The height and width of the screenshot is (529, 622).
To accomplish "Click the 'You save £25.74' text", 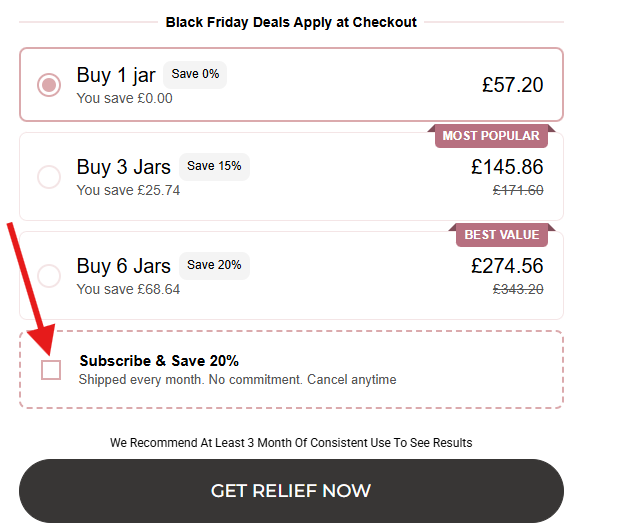I will point(128,190).
